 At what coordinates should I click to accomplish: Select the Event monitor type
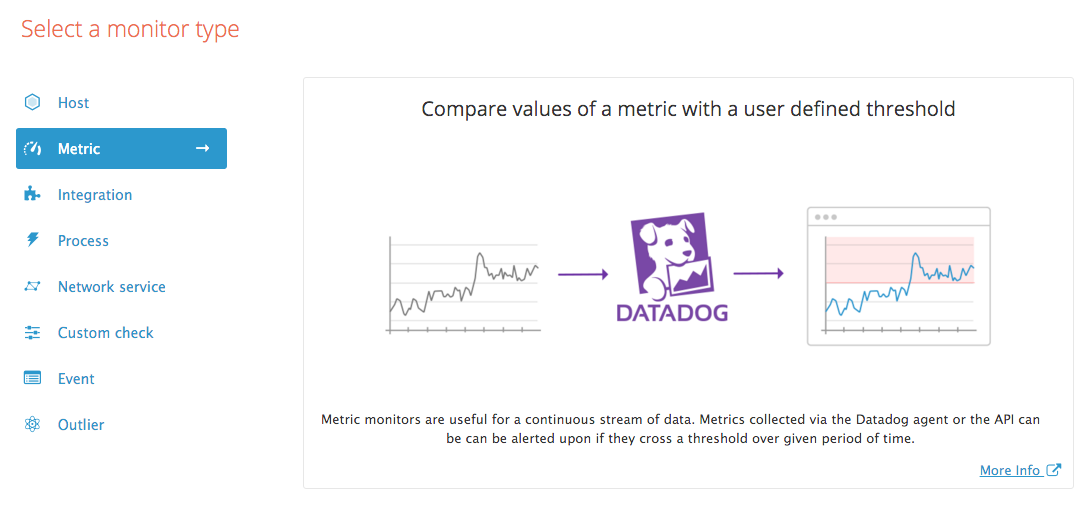click(x=76, y=379)
